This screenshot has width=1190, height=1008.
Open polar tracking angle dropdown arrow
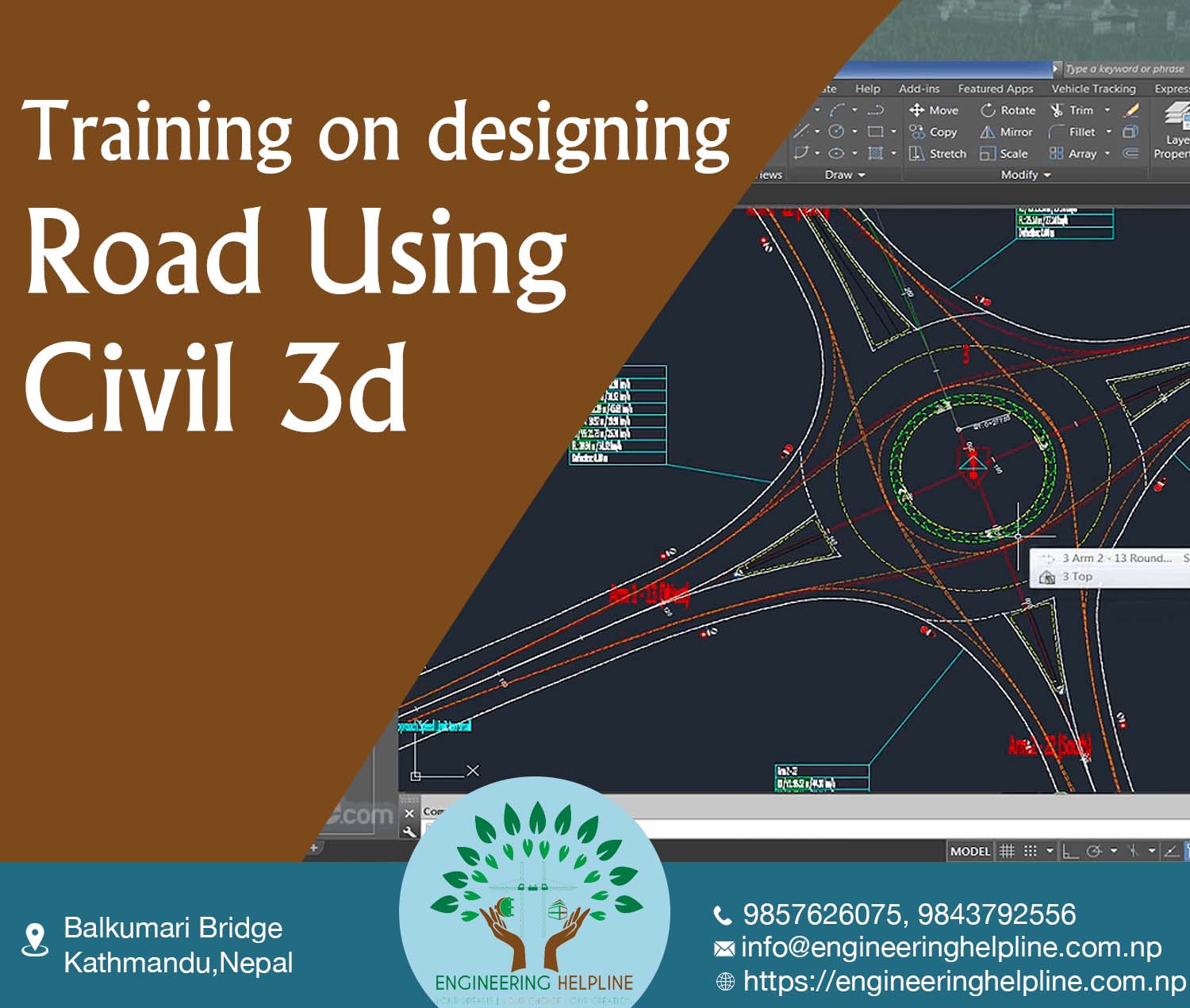[1114, 851]
